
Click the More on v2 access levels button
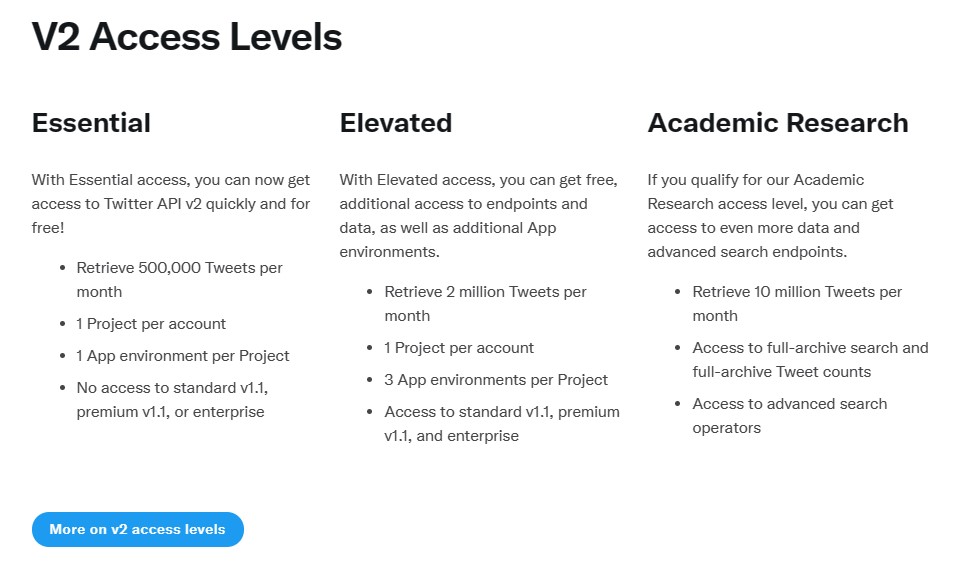[137, 529]
